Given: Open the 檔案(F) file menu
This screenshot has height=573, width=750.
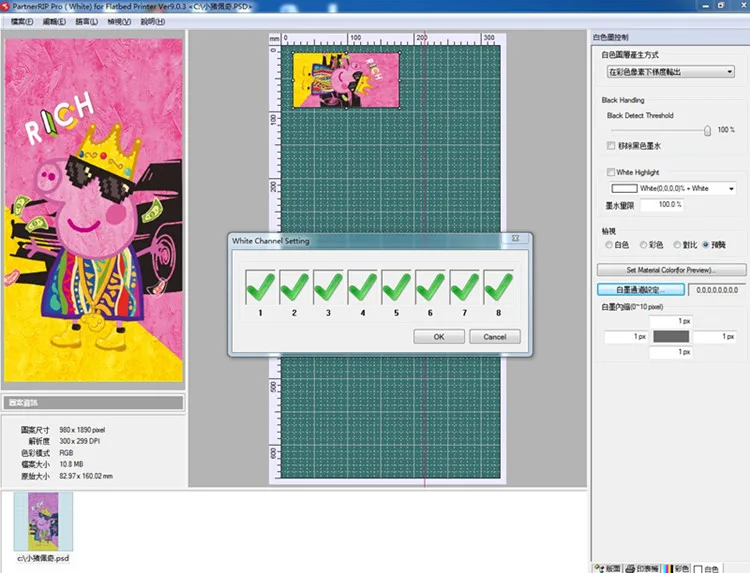Looking at the screenshot, I should tap(22, 22).
